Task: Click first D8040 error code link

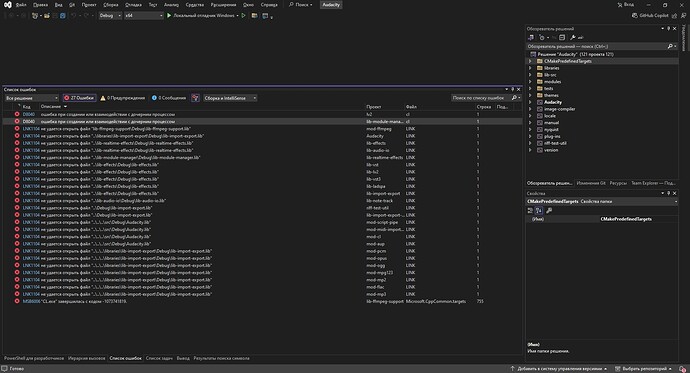Action: click(x=29, y=114)
